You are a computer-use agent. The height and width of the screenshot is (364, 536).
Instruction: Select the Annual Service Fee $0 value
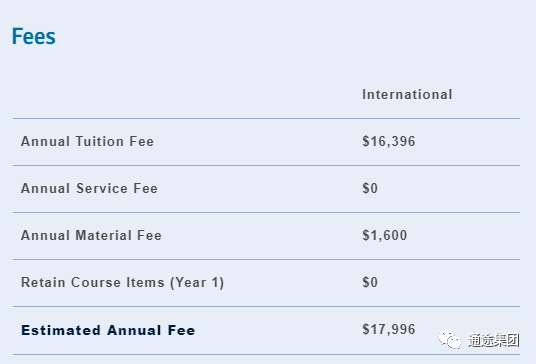coord(370,188)
